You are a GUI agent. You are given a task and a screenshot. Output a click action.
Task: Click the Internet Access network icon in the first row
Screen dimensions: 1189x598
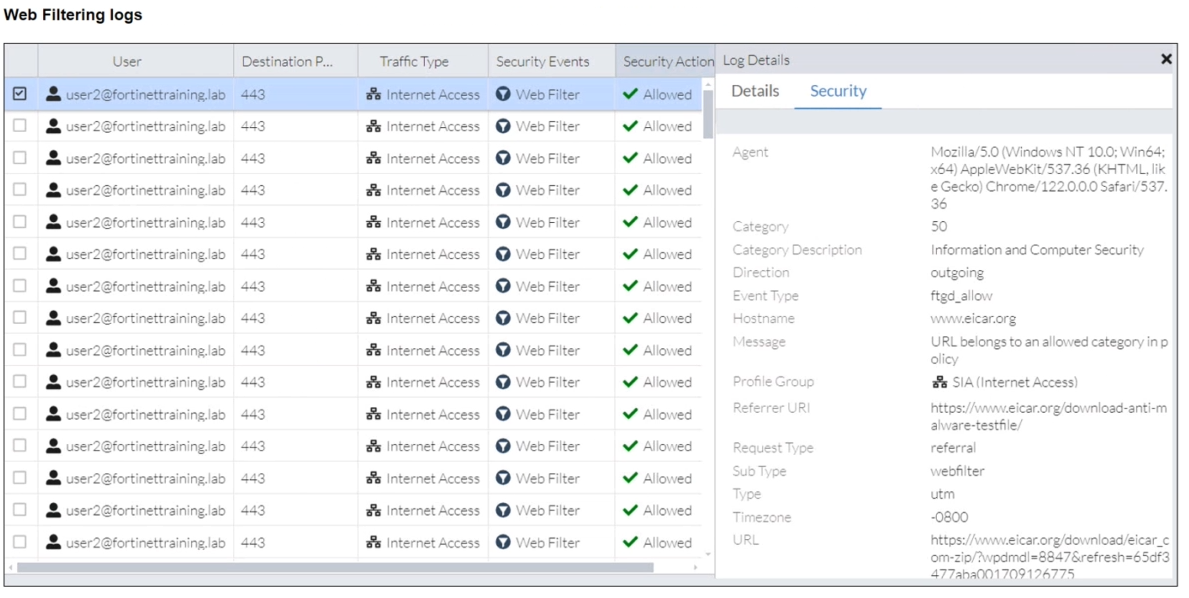click(373, 94)
